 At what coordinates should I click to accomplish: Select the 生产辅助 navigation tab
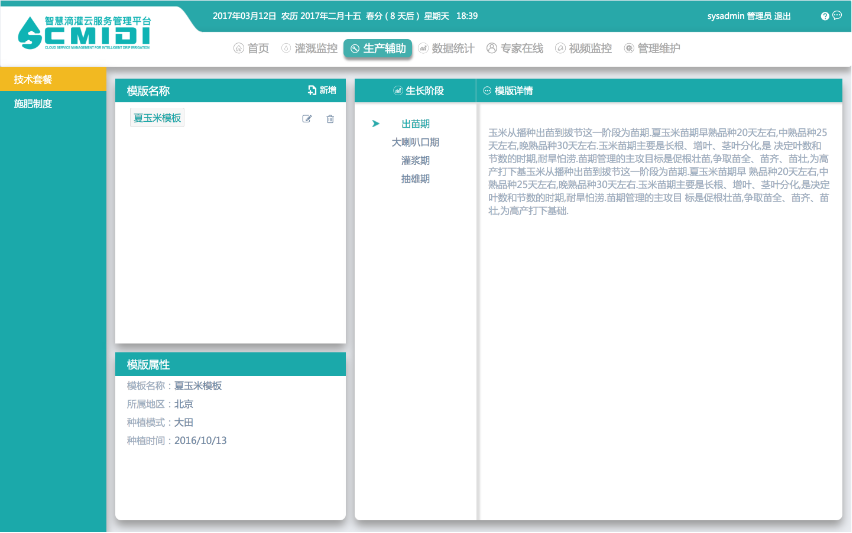pos(378,48)
